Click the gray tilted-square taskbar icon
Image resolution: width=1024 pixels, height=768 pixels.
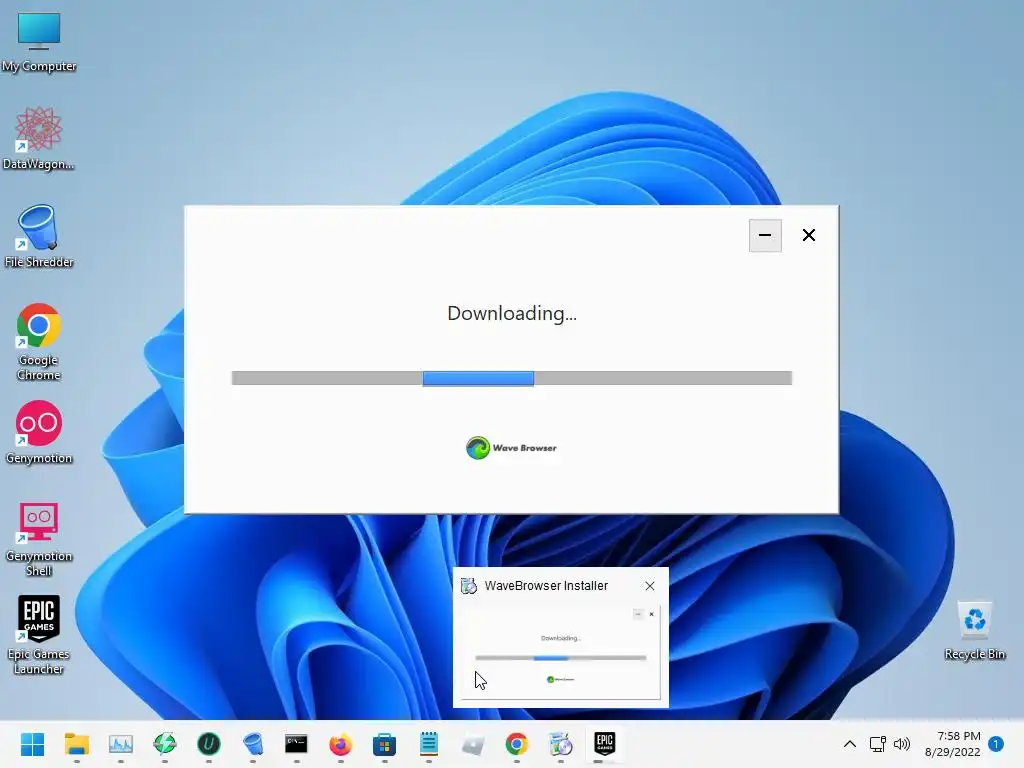point(473,744)
